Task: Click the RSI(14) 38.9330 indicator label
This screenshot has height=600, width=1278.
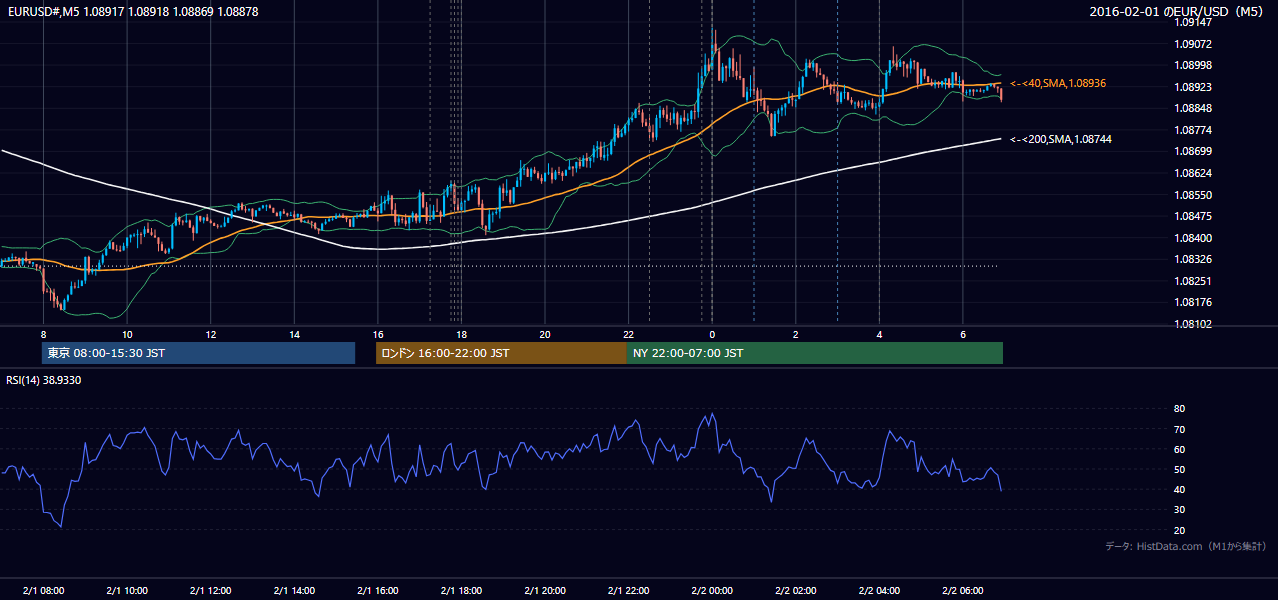Action: pos(43,380)
